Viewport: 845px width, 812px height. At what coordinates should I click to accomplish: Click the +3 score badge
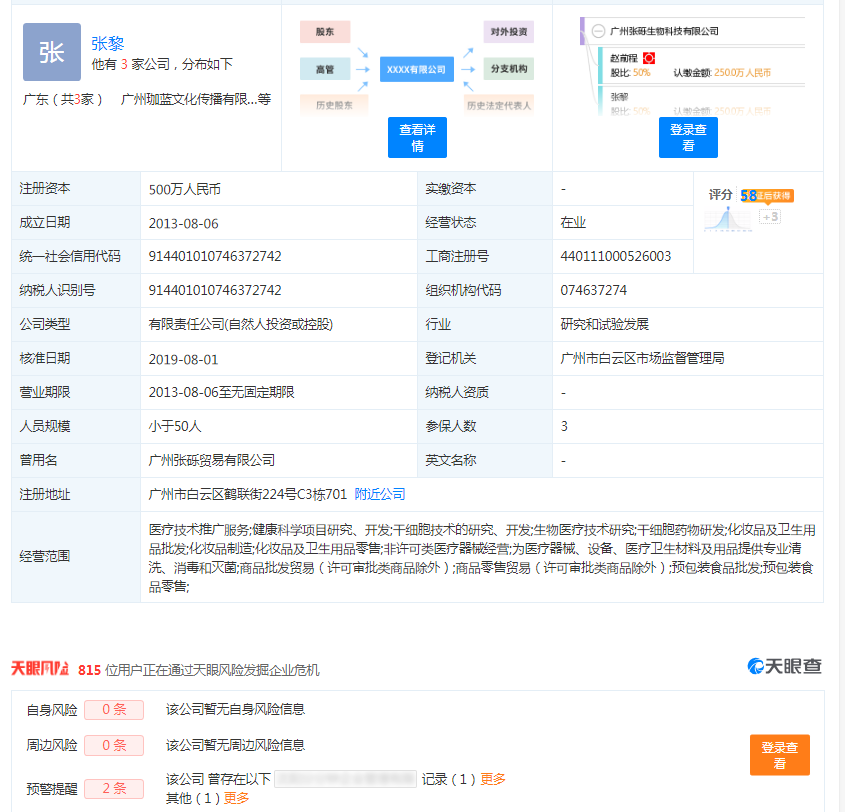point(769,217)
